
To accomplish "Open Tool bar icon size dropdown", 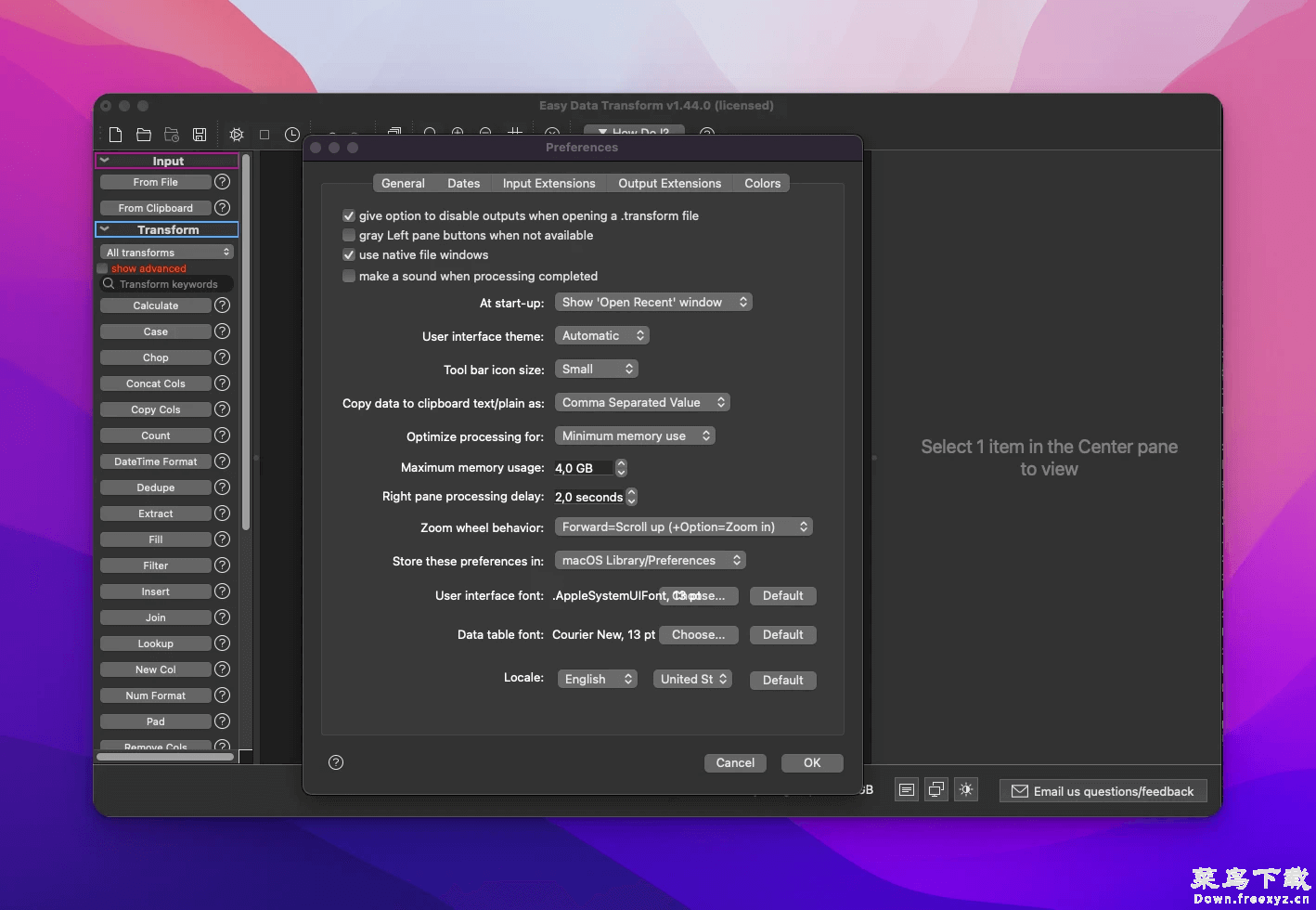I will pos(596,369).
